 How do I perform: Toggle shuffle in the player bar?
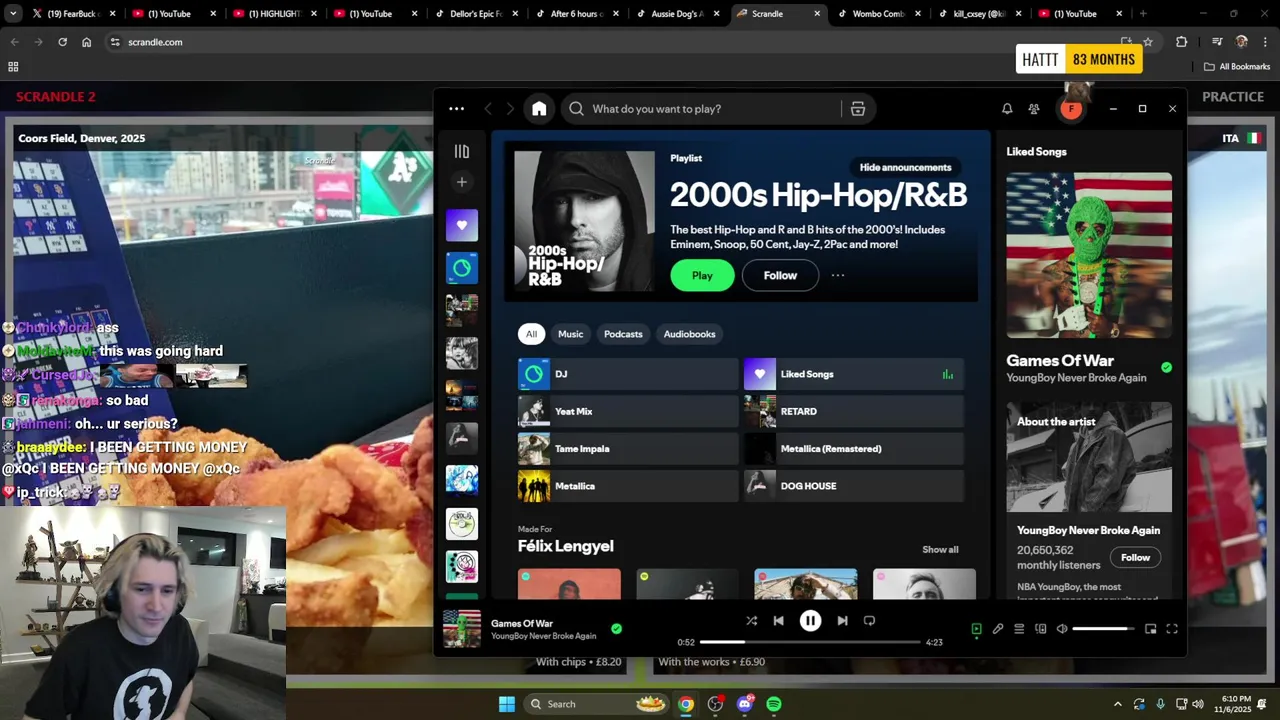pos(751,621)
